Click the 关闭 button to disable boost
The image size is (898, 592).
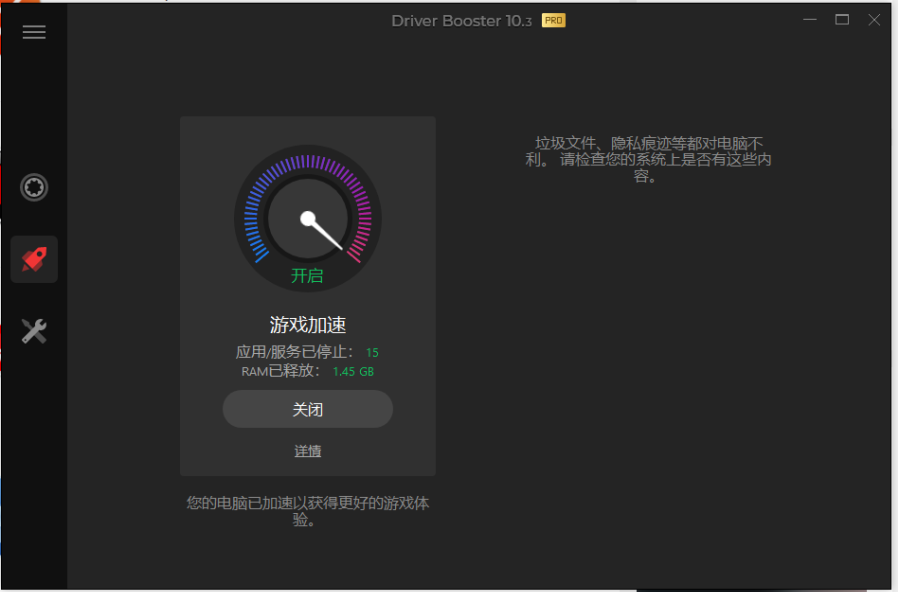coord(308,409)
